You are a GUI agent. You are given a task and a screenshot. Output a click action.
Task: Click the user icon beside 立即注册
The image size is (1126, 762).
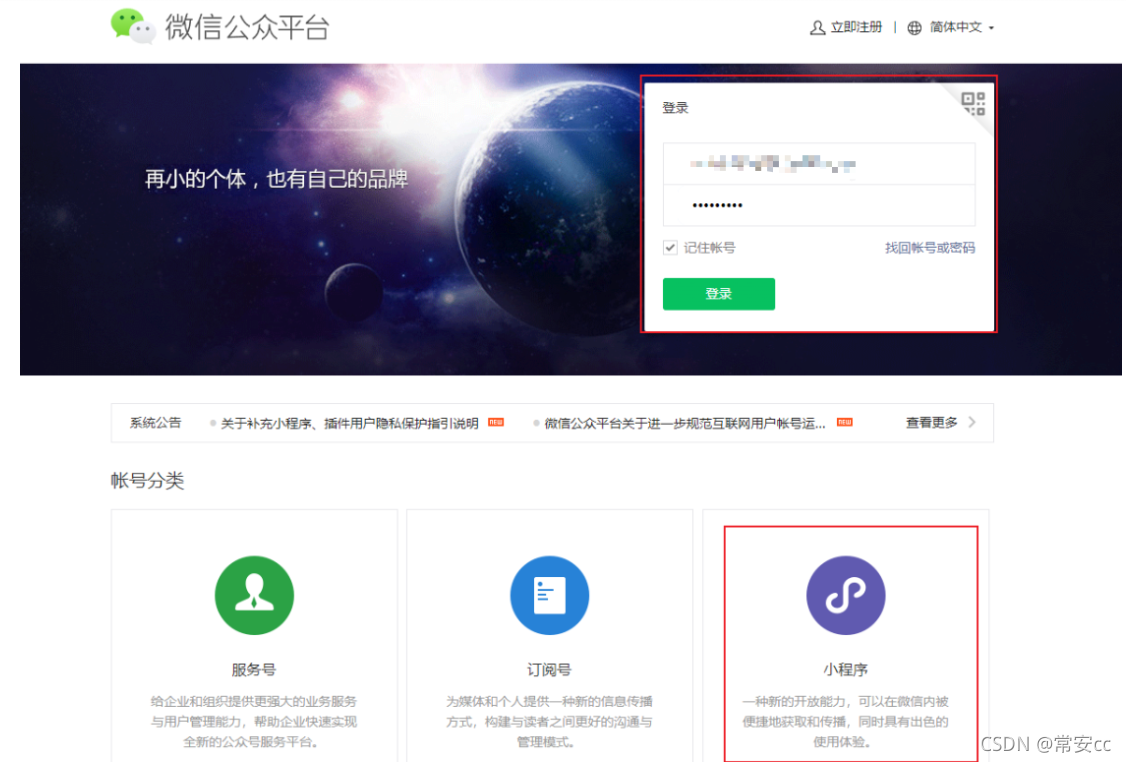(x=817, y=28)
